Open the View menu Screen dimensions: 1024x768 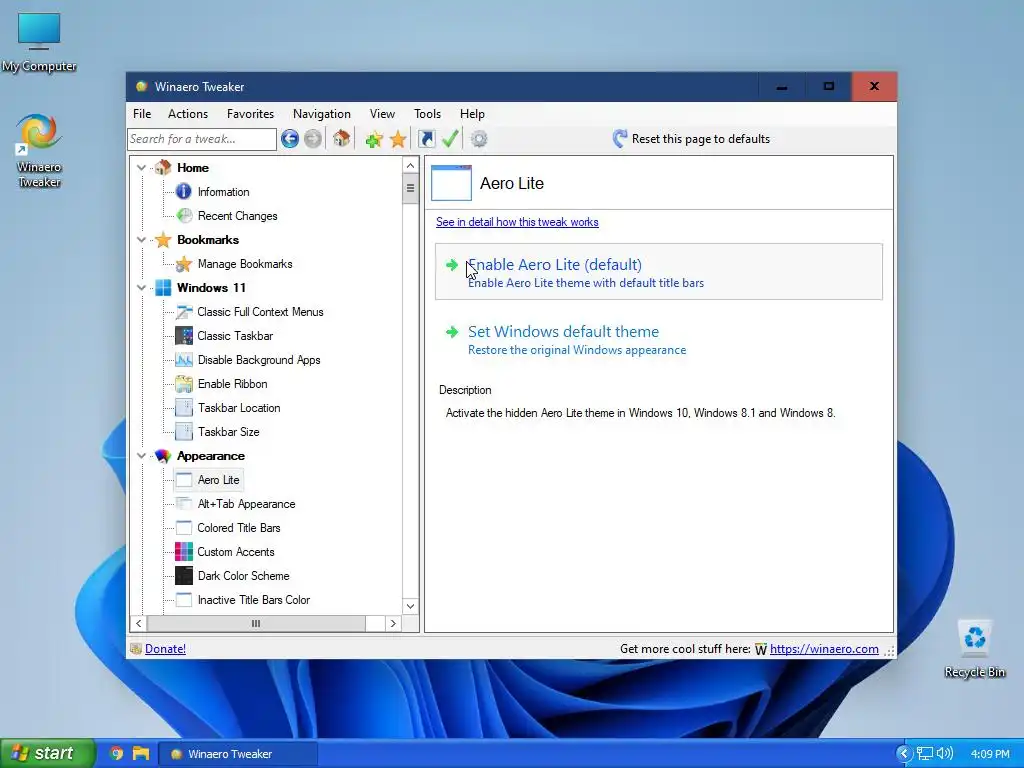(x=382, y=114)
